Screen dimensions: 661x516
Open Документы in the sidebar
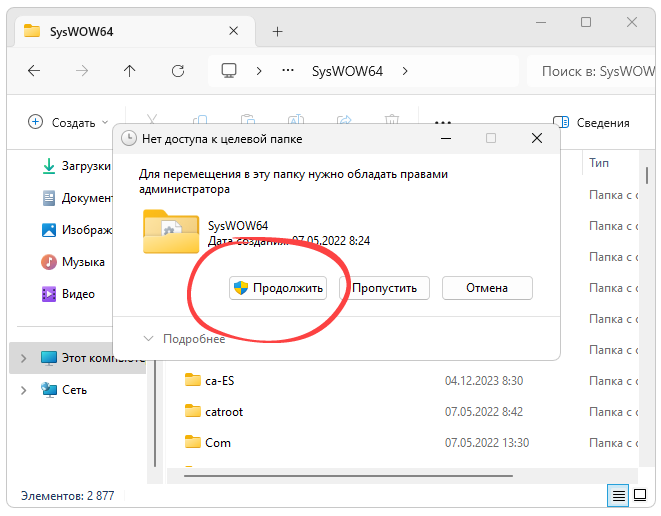(77, 198)
